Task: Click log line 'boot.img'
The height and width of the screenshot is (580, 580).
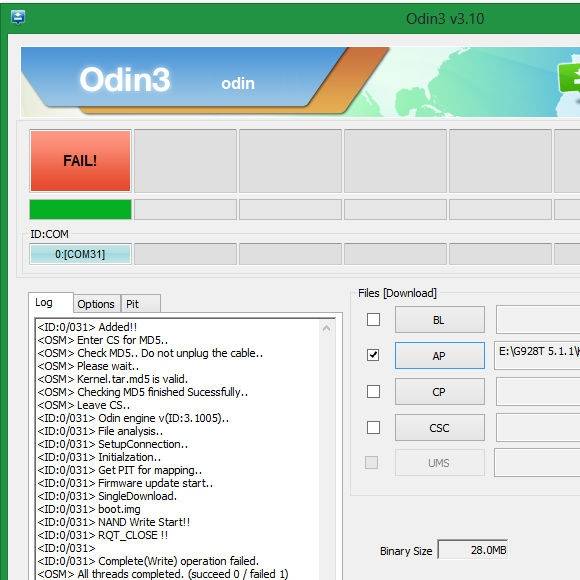Action: [x=89, y=509]
